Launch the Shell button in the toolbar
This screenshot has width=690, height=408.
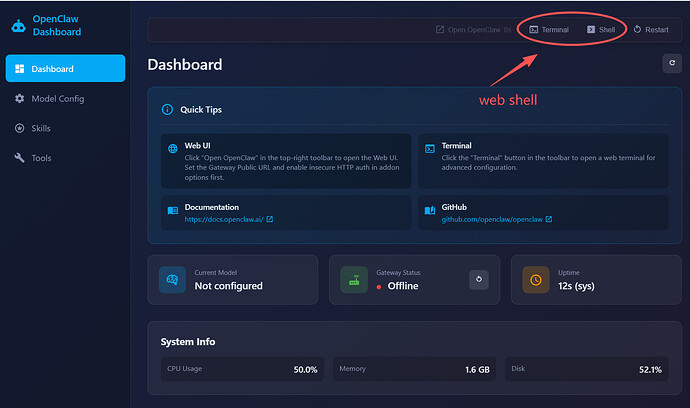point(601,29)
